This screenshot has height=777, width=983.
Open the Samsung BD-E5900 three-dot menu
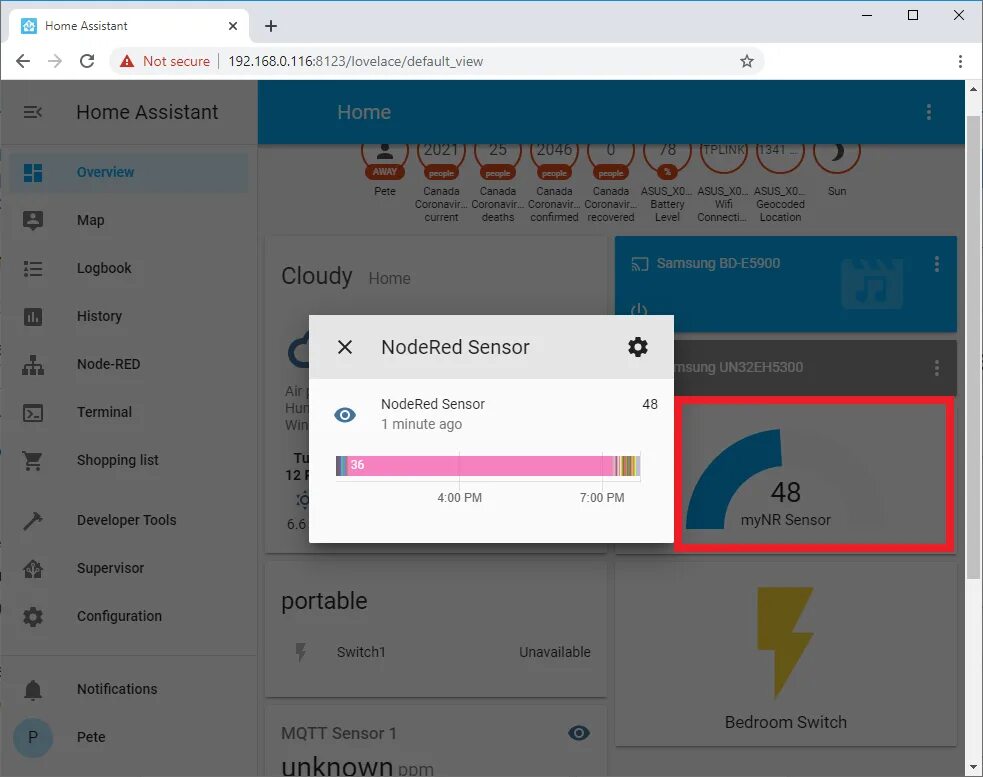click(937, 263)
